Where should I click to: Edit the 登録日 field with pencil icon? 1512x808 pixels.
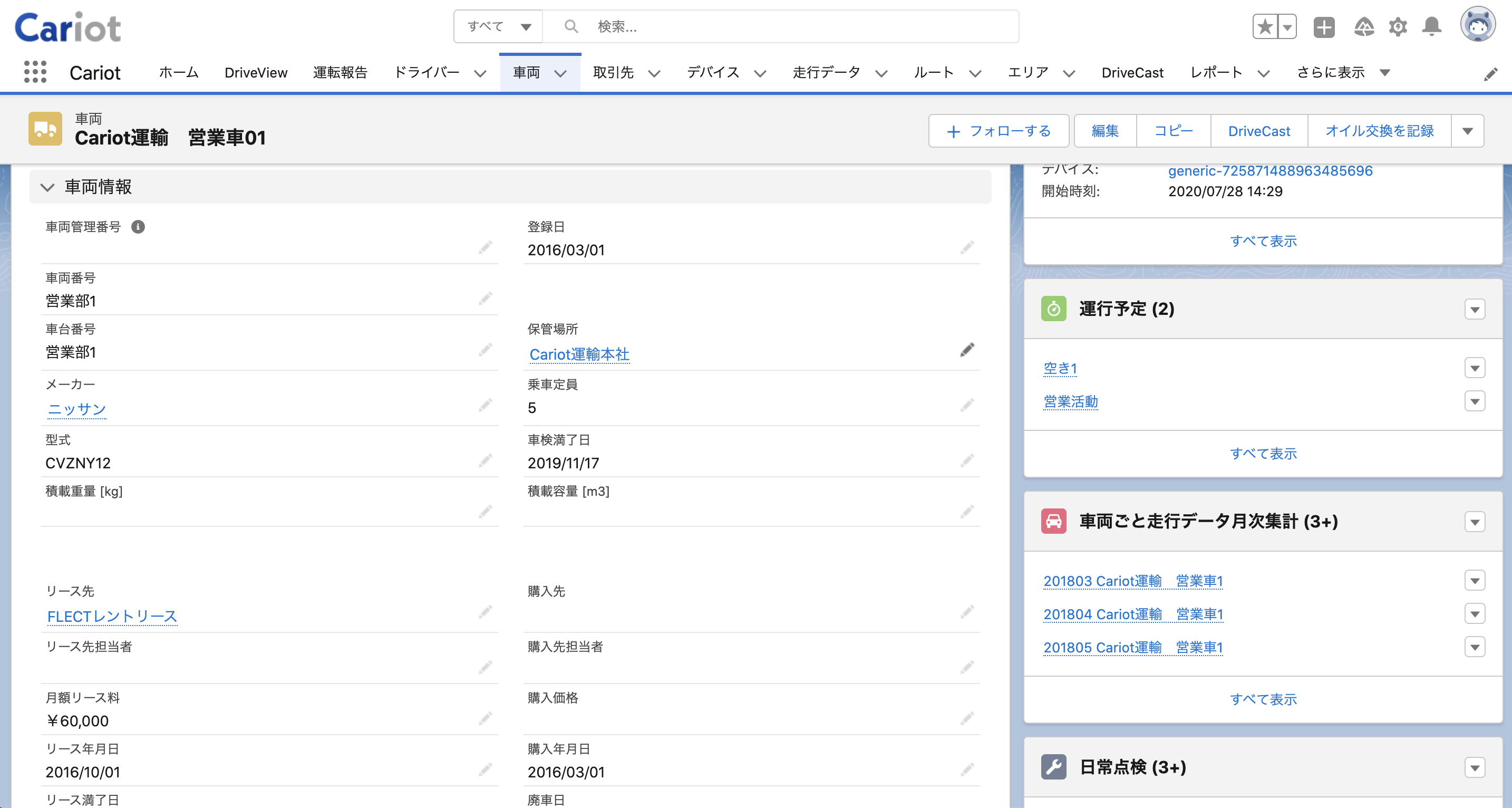967,247
